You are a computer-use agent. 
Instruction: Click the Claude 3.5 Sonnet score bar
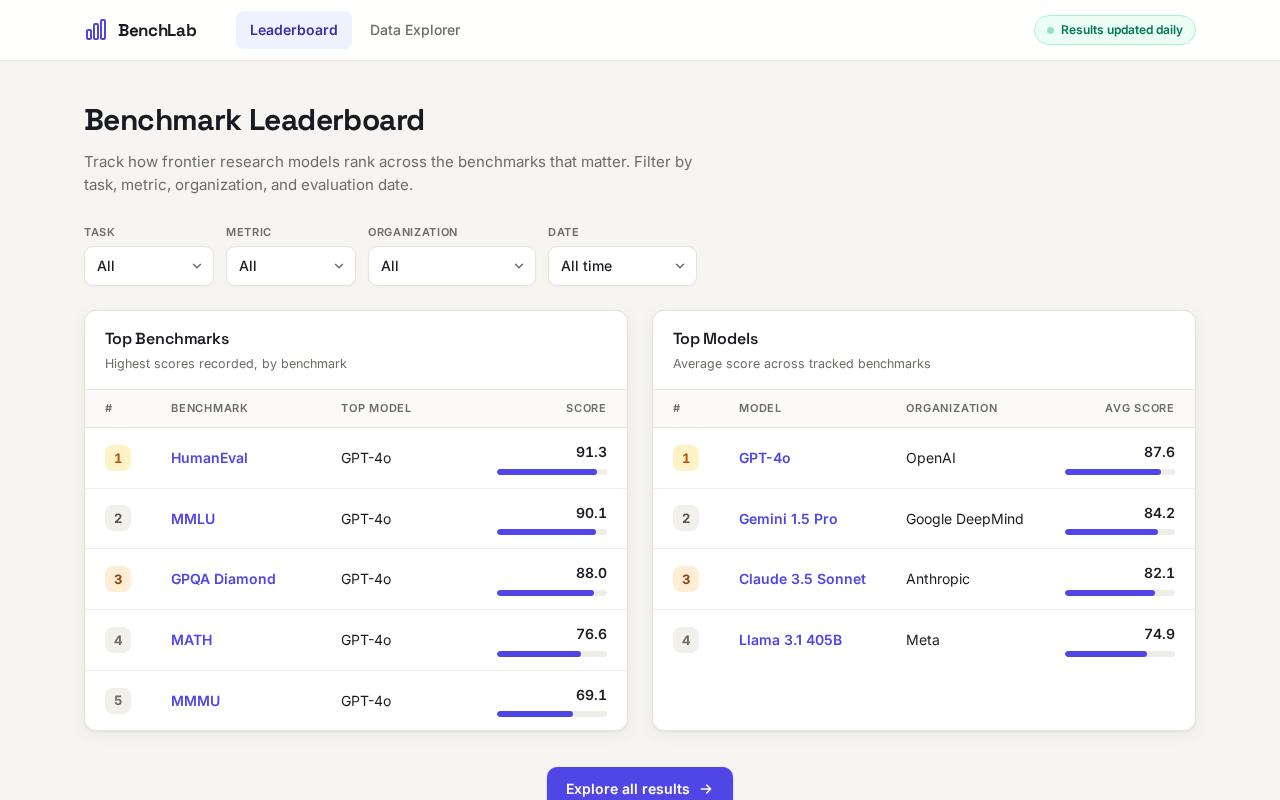pyautogui.click(x=1120, y=593)
